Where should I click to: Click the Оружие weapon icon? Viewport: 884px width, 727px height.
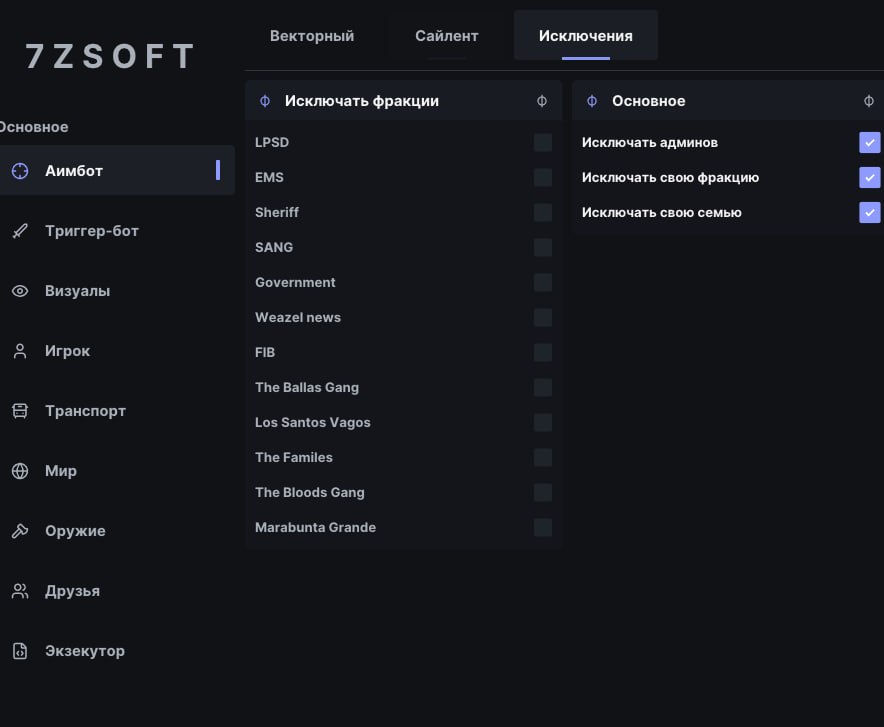[20, 531]
